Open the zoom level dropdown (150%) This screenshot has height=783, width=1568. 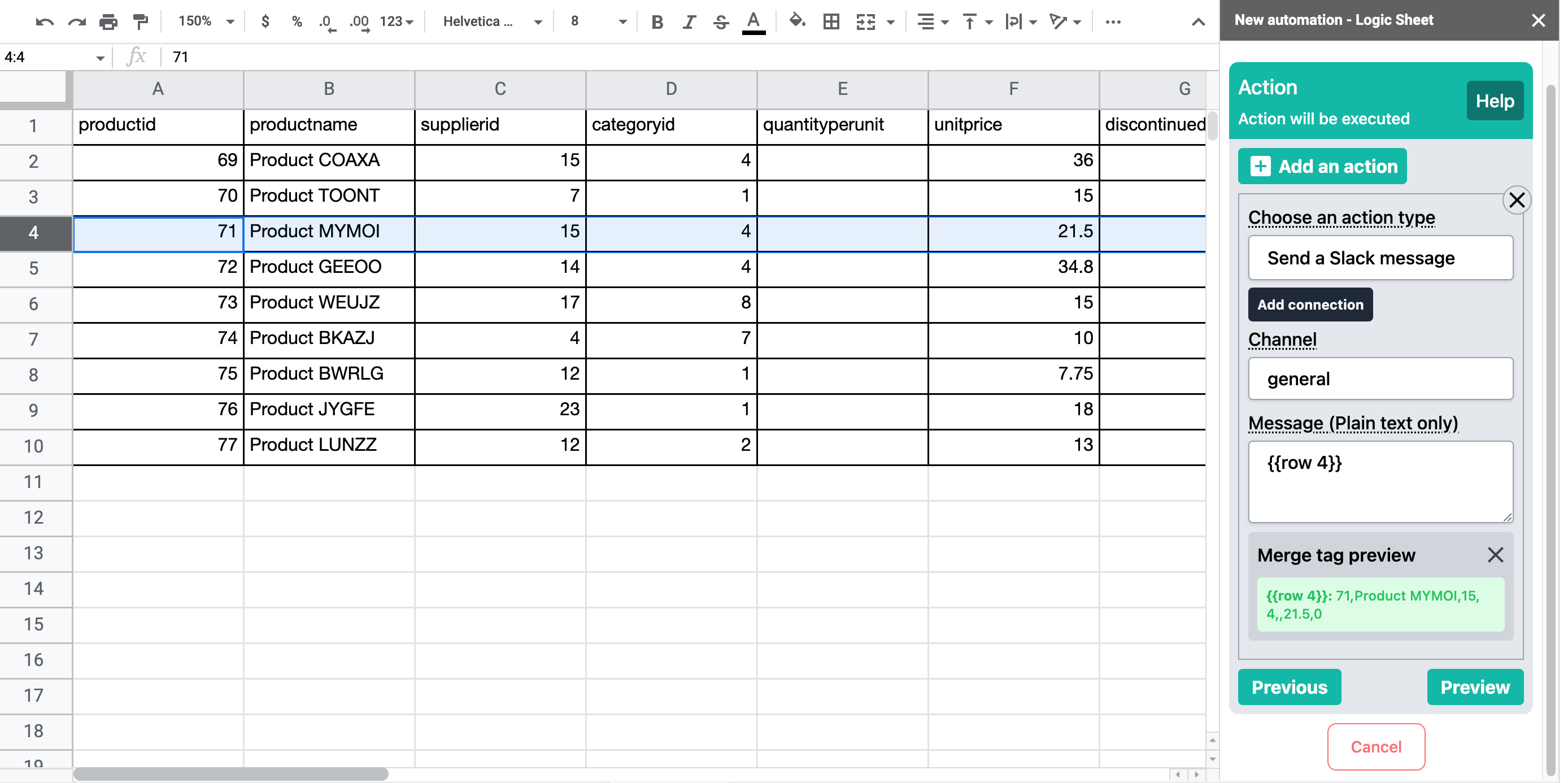pyautogui.click(x=206, y=22)
